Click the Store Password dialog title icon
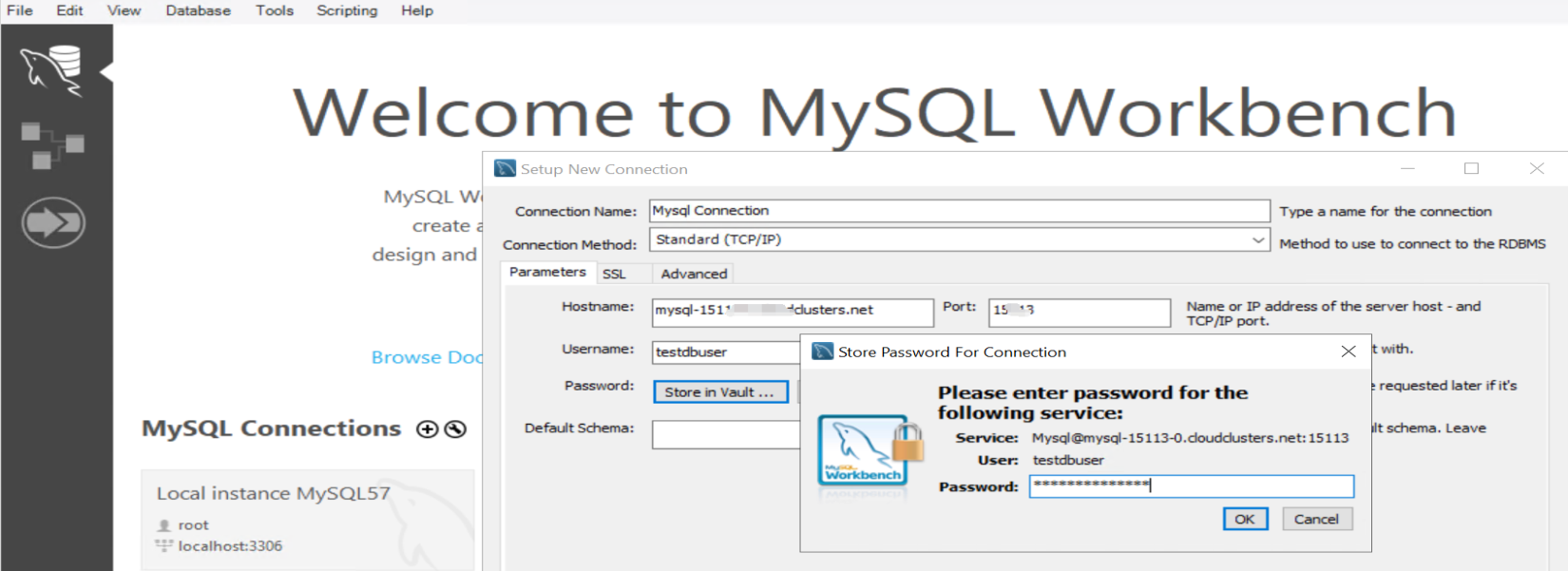1568x571 pixels. point(822,352)
